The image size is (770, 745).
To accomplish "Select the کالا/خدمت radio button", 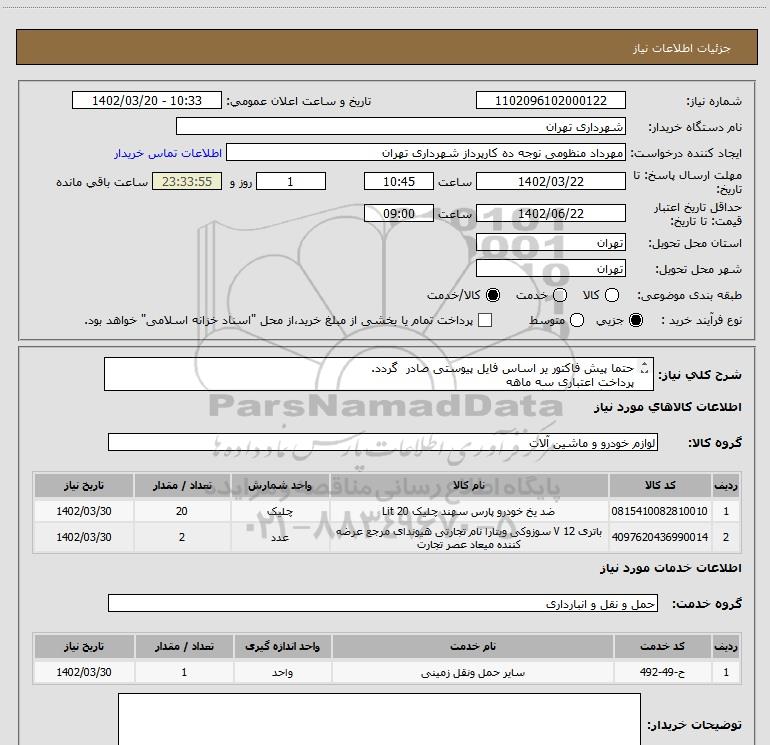I will click(x=493, y=295).
